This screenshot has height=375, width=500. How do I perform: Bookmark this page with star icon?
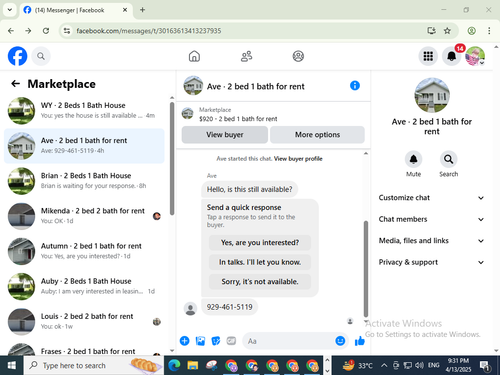[x=447, y=31]
